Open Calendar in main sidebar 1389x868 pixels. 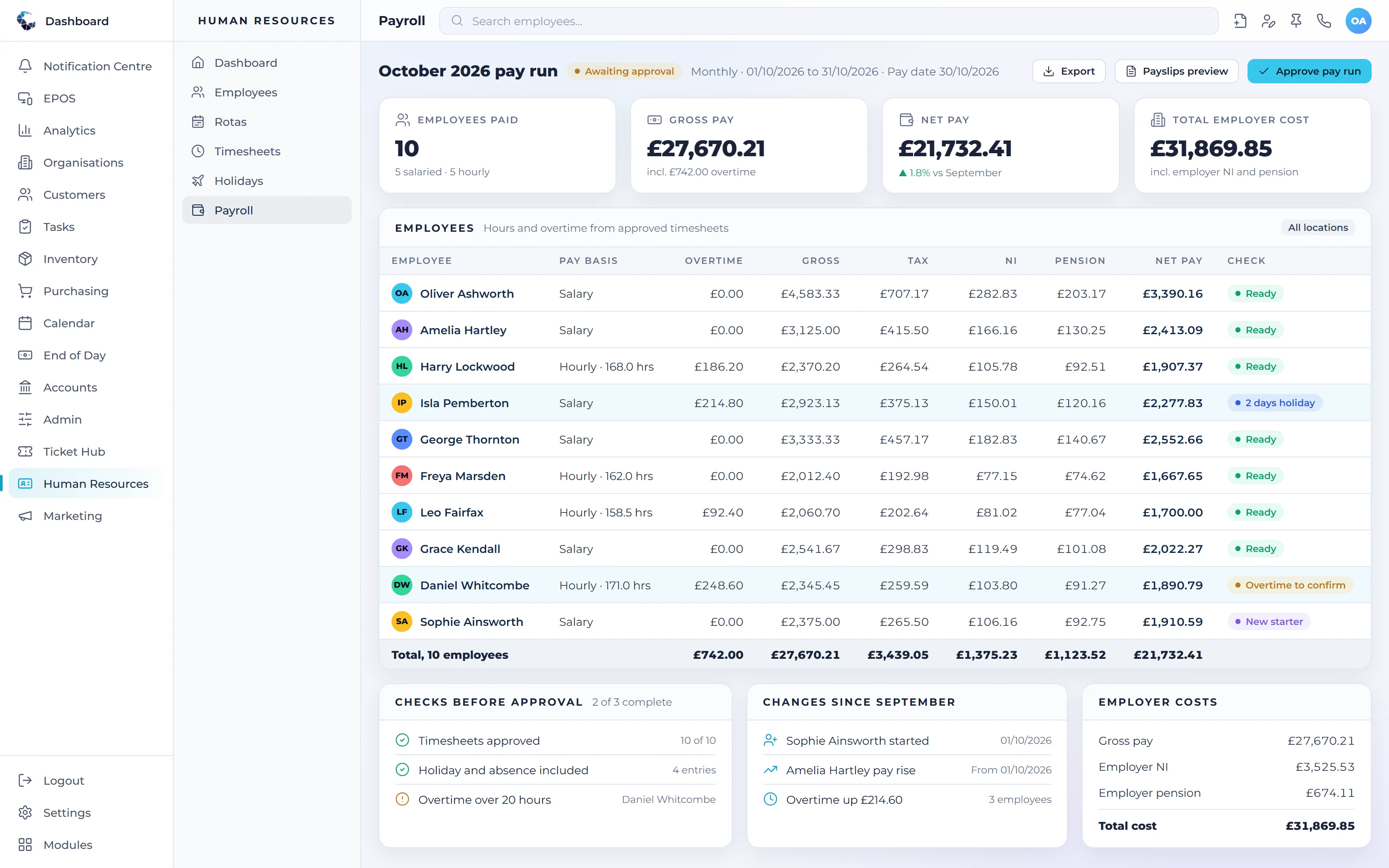[86, 323]
